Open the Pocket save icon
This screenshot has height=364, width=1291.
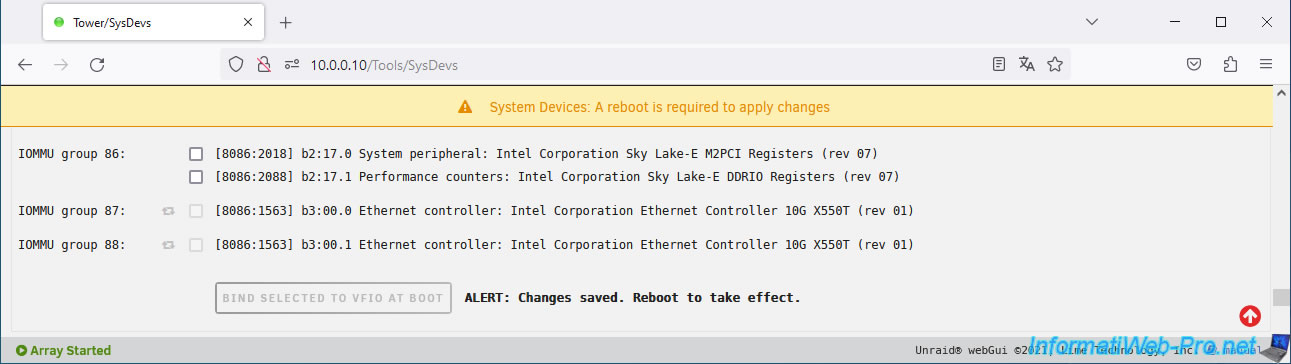tap(1194, 64)
